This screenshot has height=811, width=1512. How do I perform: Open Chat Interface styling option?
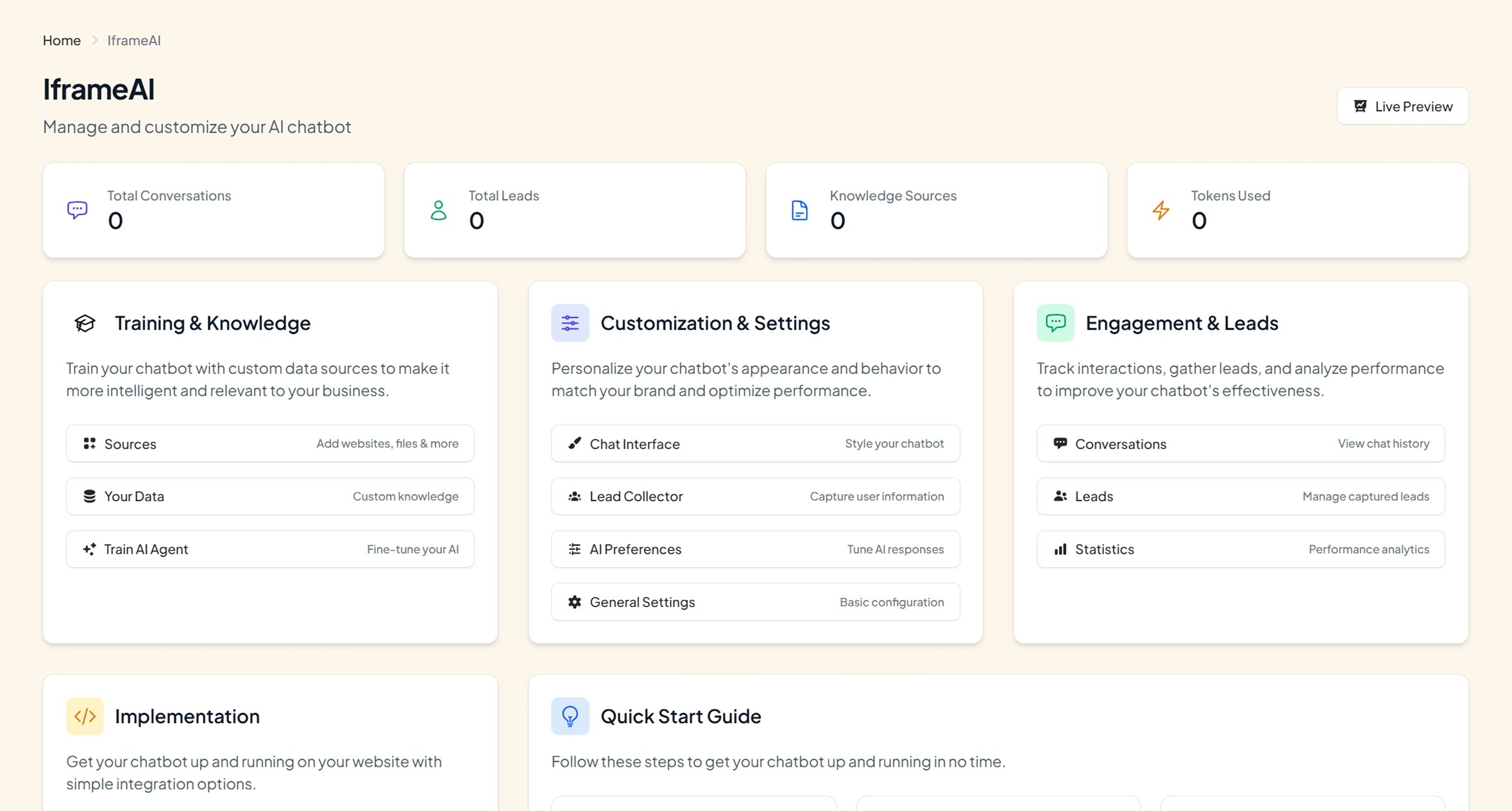pyautogui.click(x=755, y=443)
